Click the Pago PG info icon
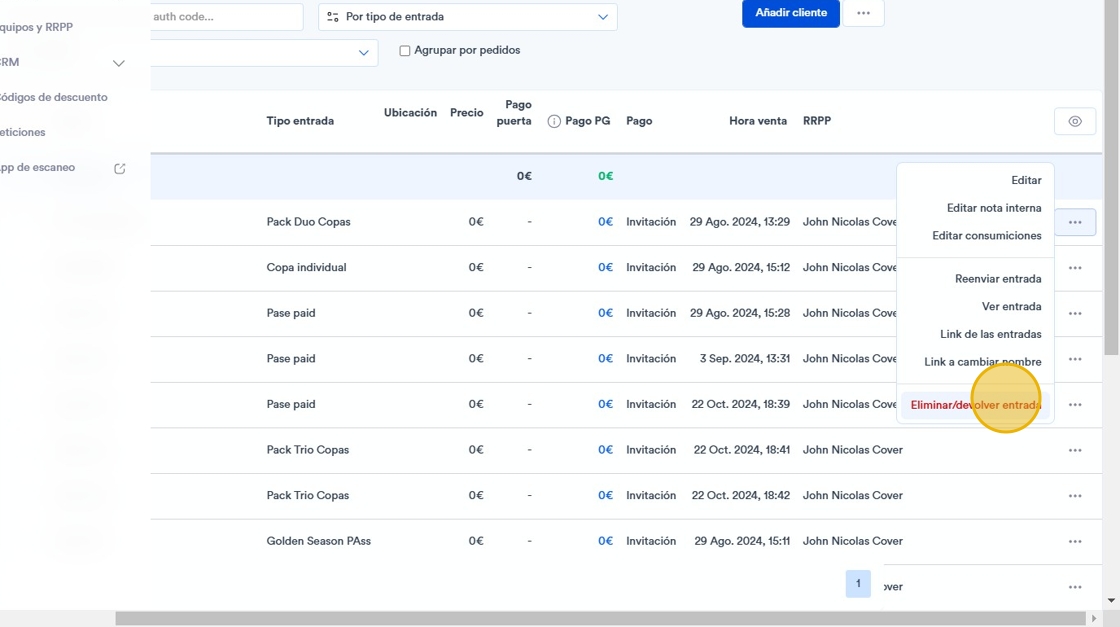The width and height of the screenshot is (1120, 627). click(x=554, y=121)
